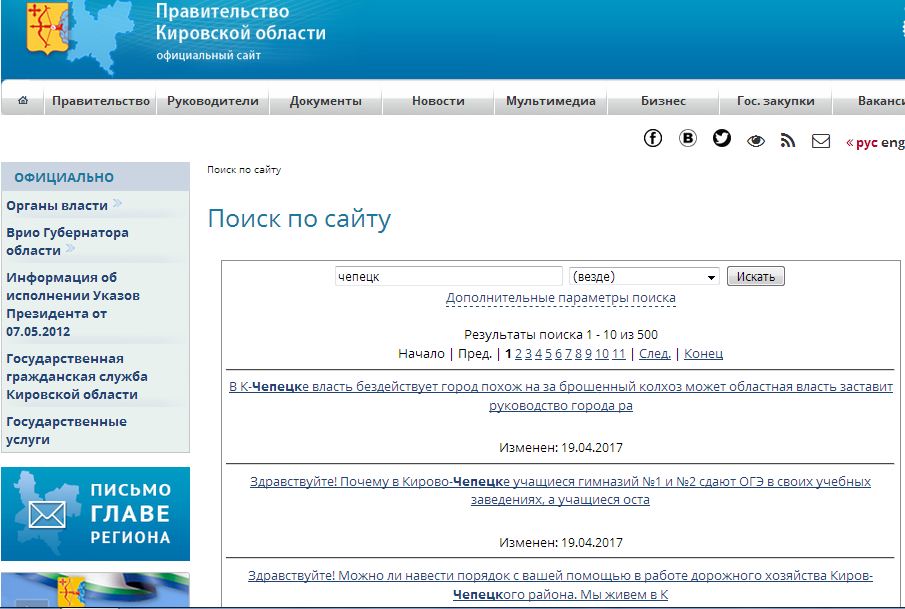Open the VKontakte social icon
Image resolution: width=905 pixels, height=609 pixels.
click(688, 139)
